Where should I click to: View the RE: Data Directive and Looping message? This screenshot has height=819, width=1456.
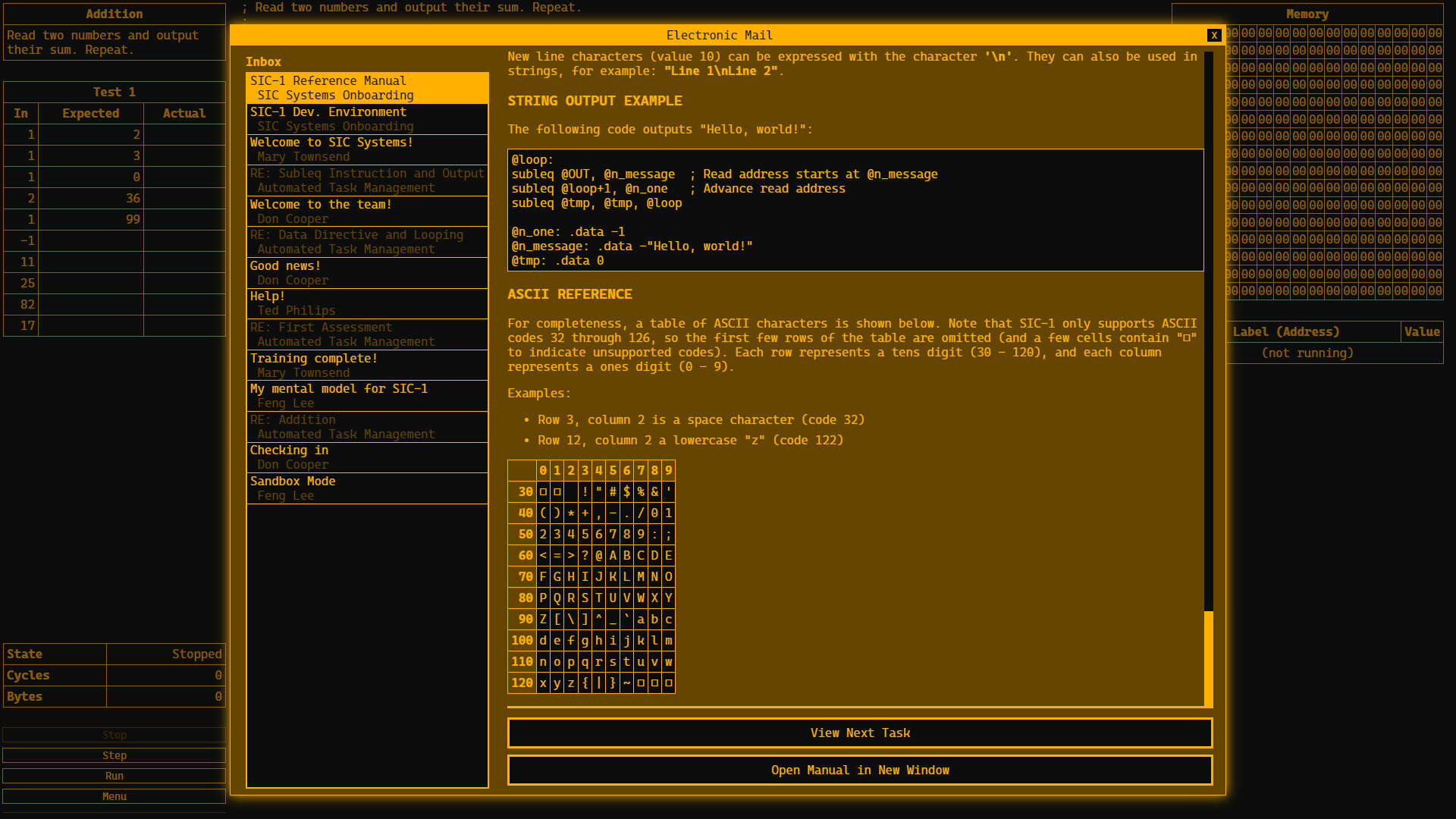(x=366, y=242)
